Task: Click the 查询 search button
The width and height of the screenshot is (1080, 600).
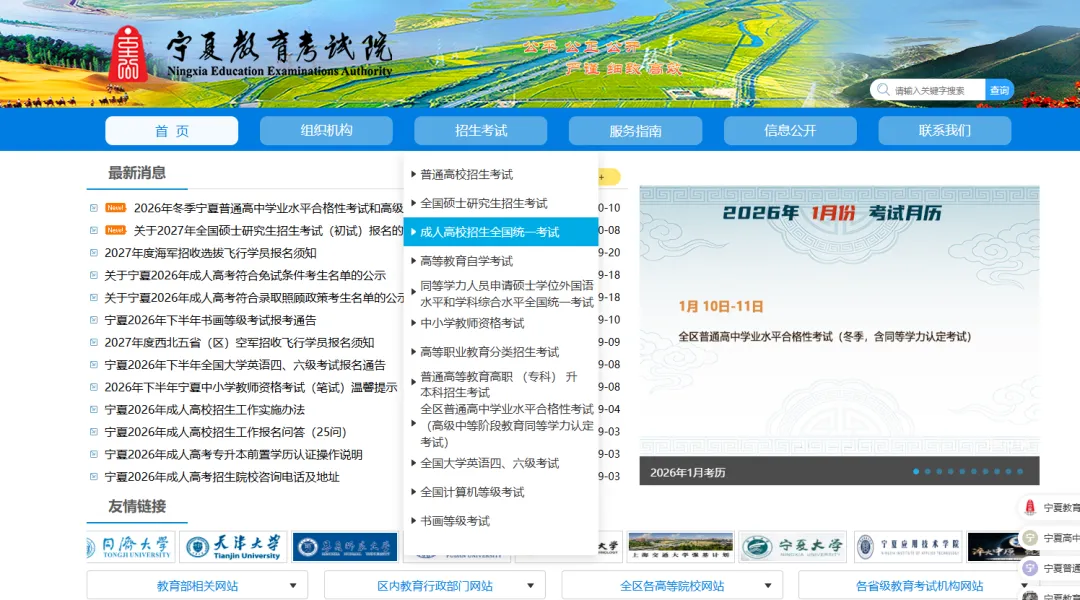Action: click(x=999, y=90)
